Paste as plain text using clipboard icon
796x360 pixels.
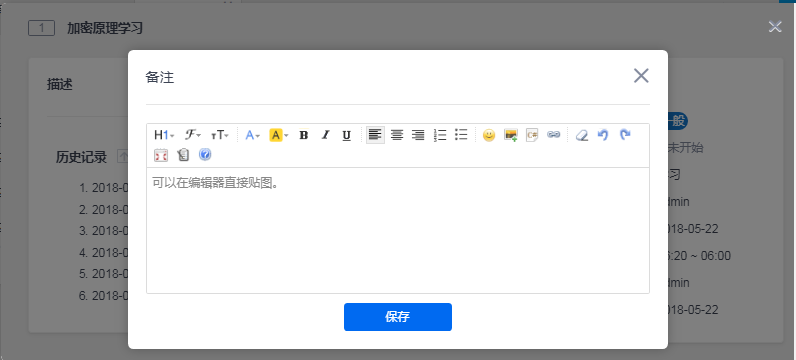click(183, 155)
